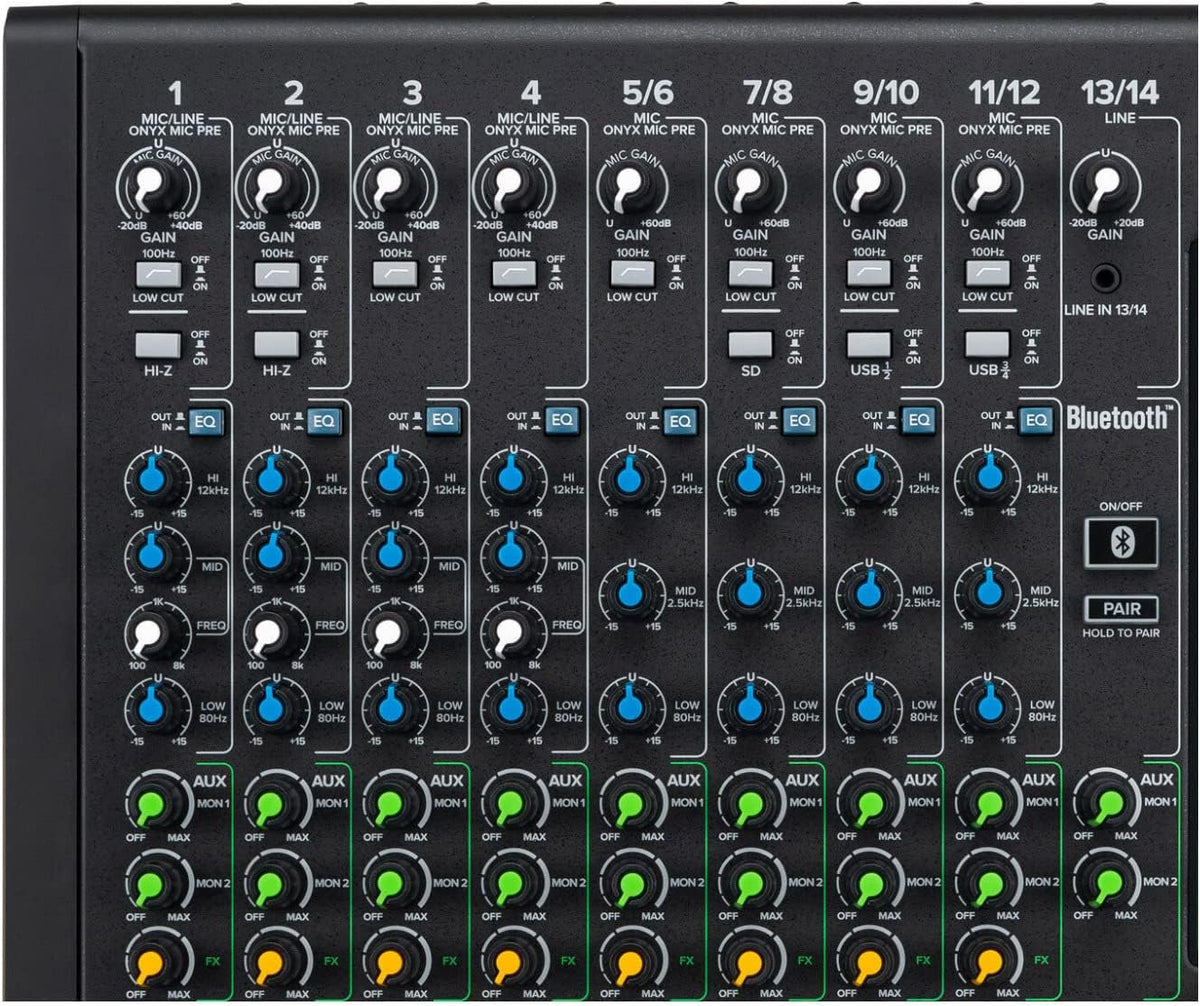Click channel 9/10 blue EQ button
Image resolution: width=1200 pixels, height=1006 pixels.
[x=917, y=421]
